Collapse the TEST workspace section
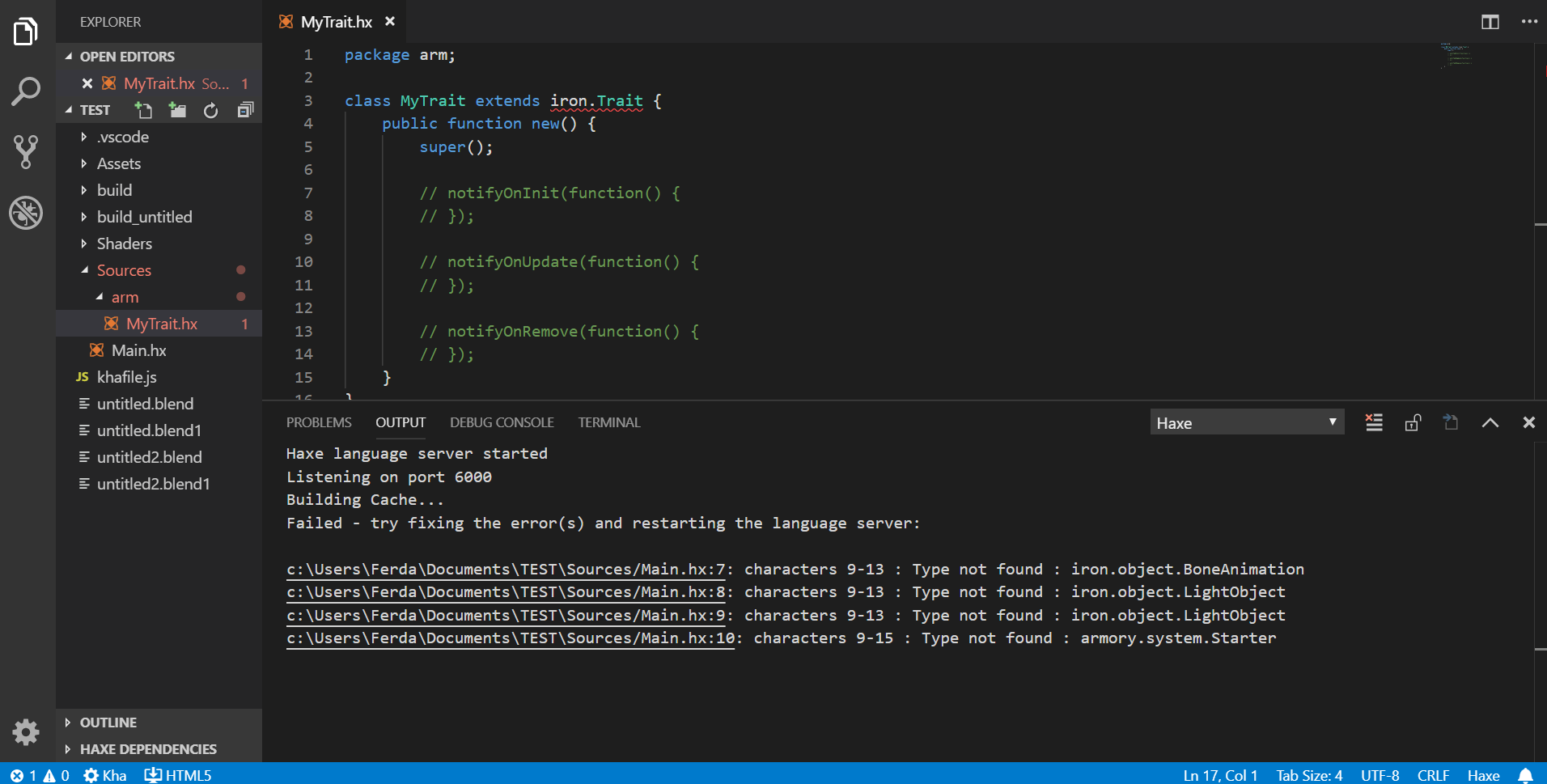 [95, 110]
